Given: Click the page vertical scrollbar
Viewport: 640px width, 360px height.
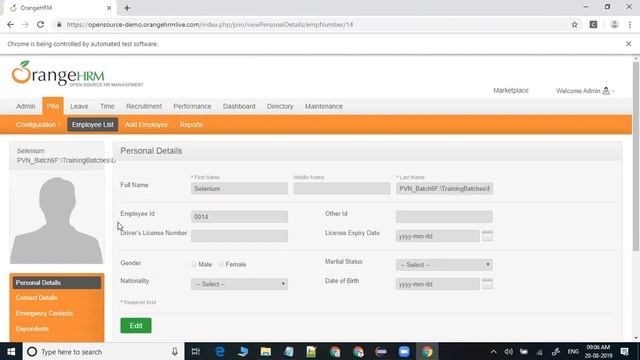Looking at the screenshot, I should (636, 157).
